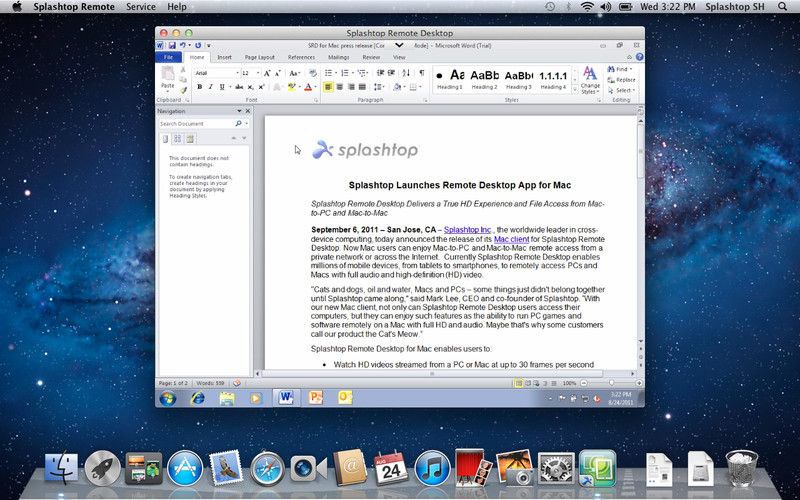The width and height of the screenshot is (800, 500).
Task: Apply the Heading 2 style
Action: [x=484, y=80]
